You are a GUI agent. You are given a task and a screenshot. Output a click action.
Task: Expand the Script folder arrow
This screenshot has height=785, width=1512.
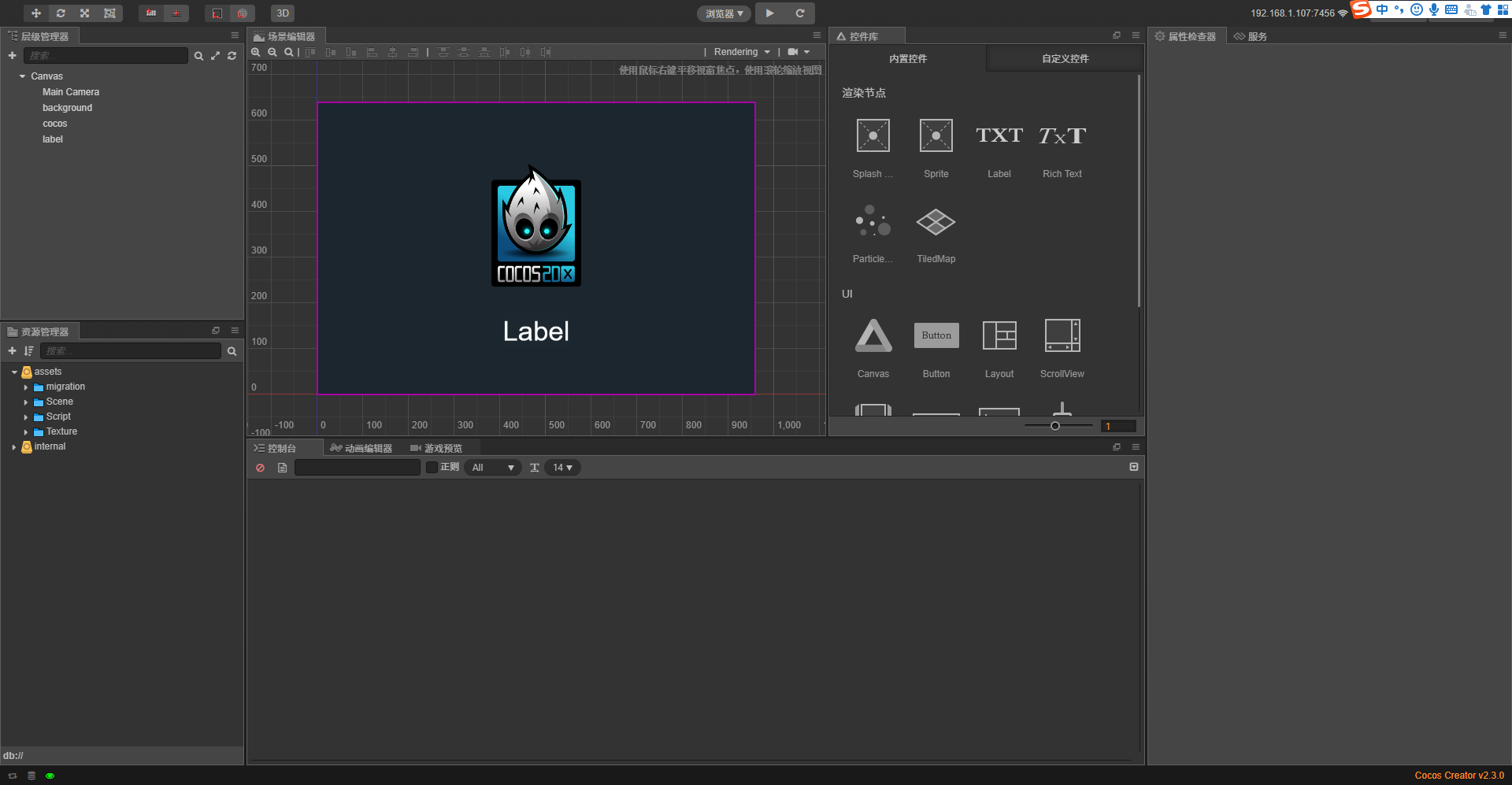click(26, 417)
